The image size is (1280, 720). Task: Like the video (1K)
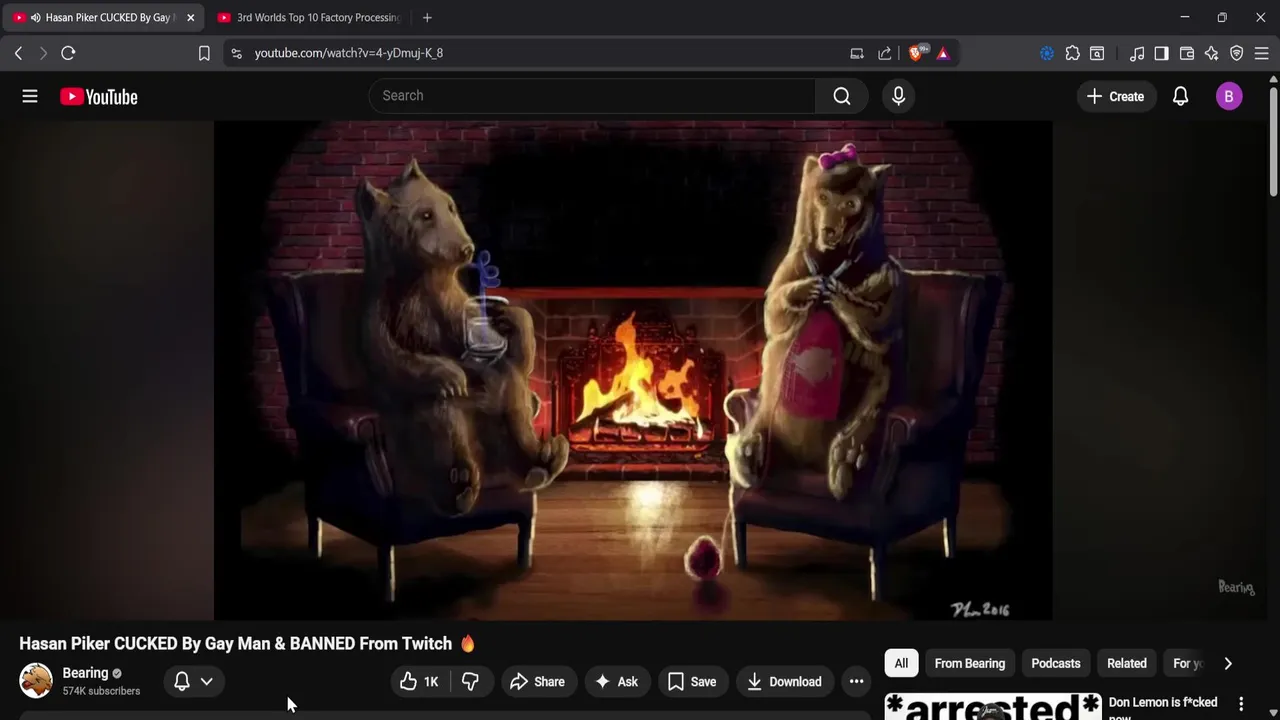pyautogui.click(x=420, y=682)
